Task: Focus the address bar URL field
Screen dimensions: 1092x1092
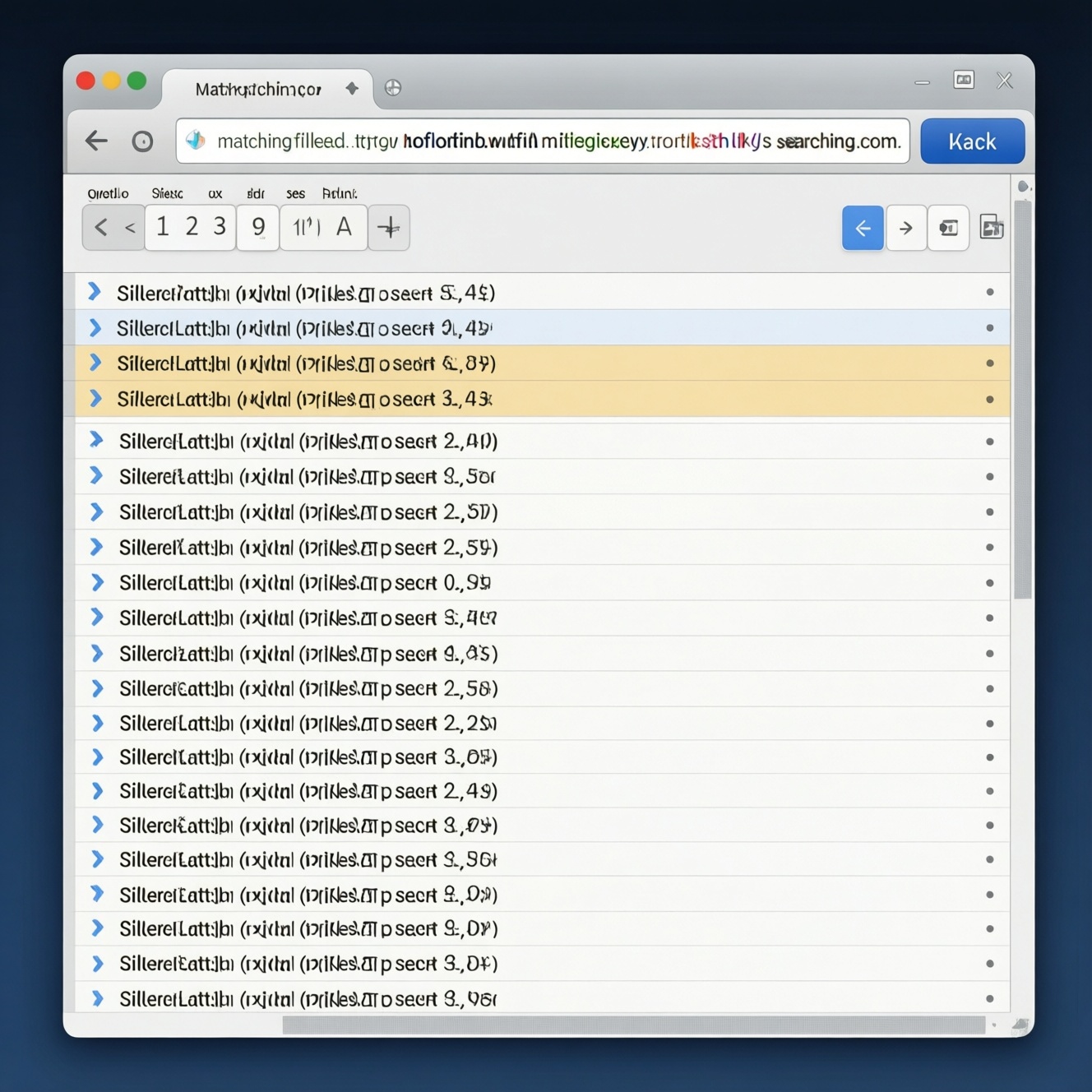Action: coord(543,141)
